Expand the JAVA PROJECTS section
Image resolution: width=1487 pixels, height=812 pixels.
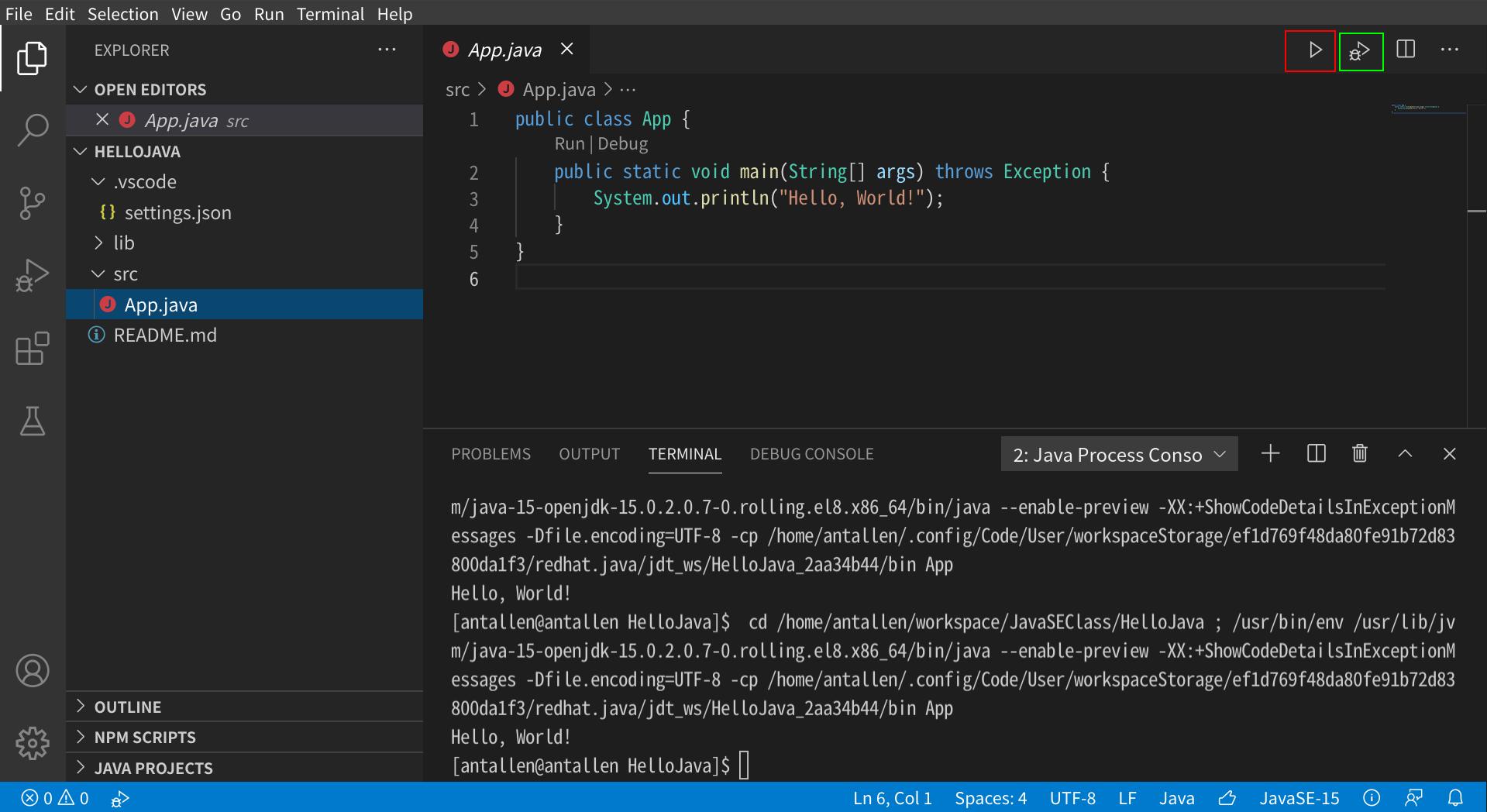[x=153, y=768]
